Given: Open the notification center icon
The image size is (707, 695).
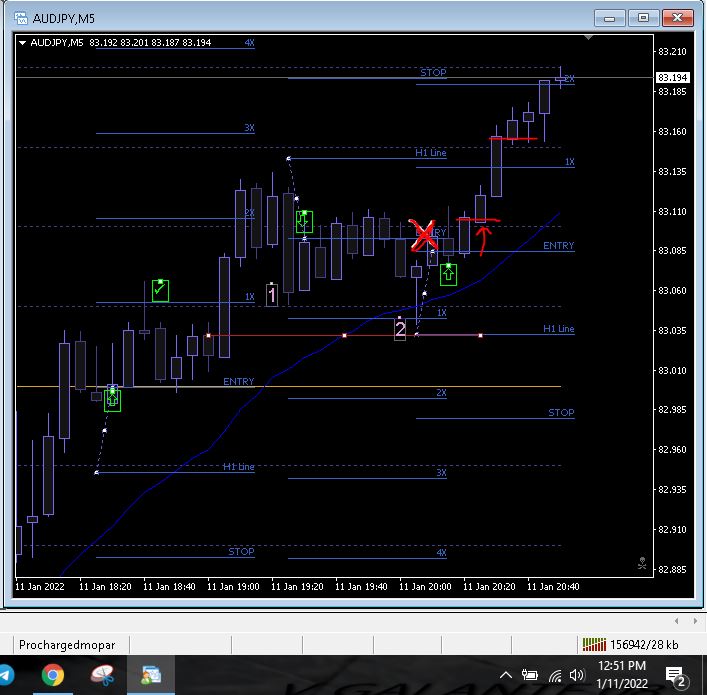Looking at the screenshot, I should (676, 676).
